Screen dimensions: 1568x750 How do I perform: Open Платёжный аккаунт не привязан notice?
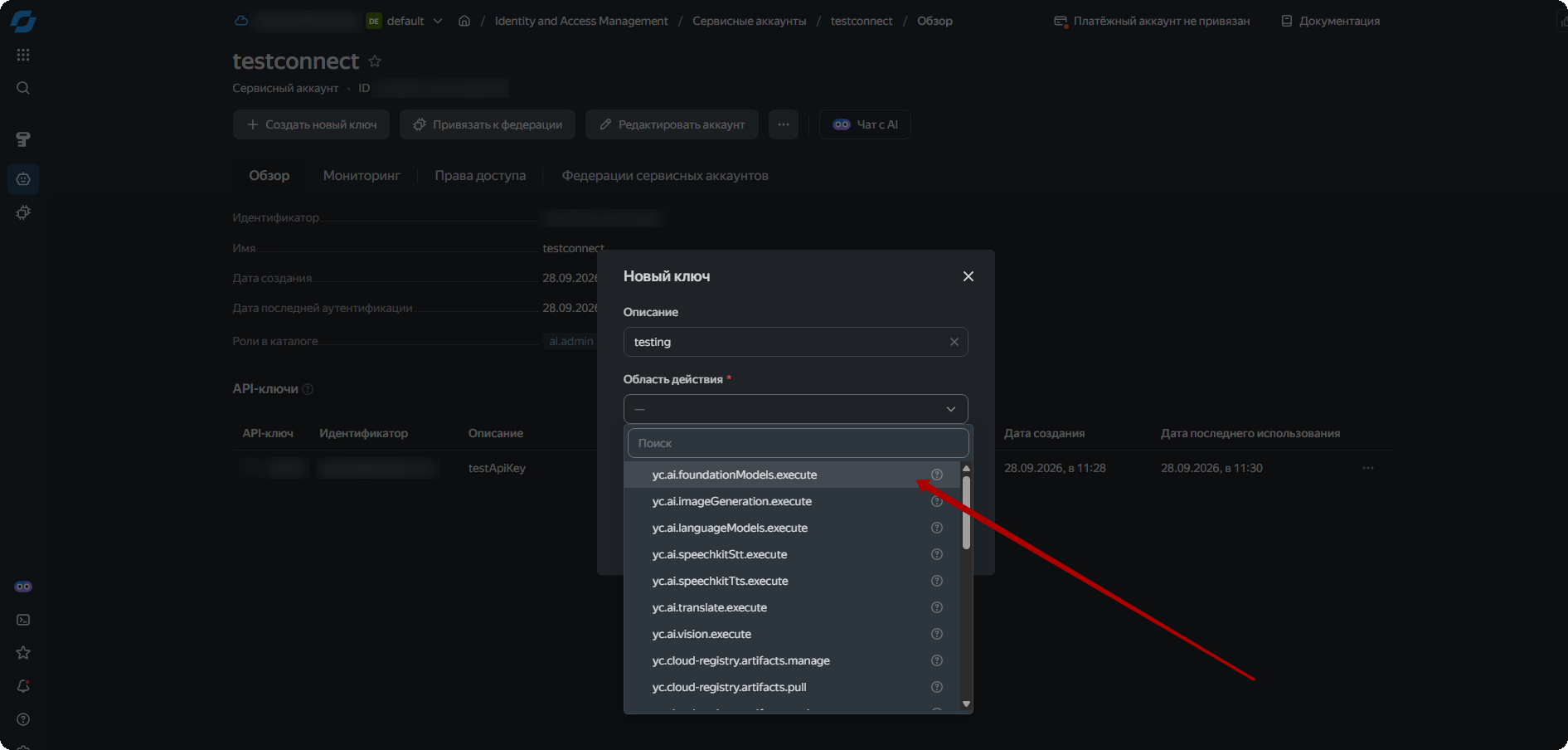(x=1152, y=21)
